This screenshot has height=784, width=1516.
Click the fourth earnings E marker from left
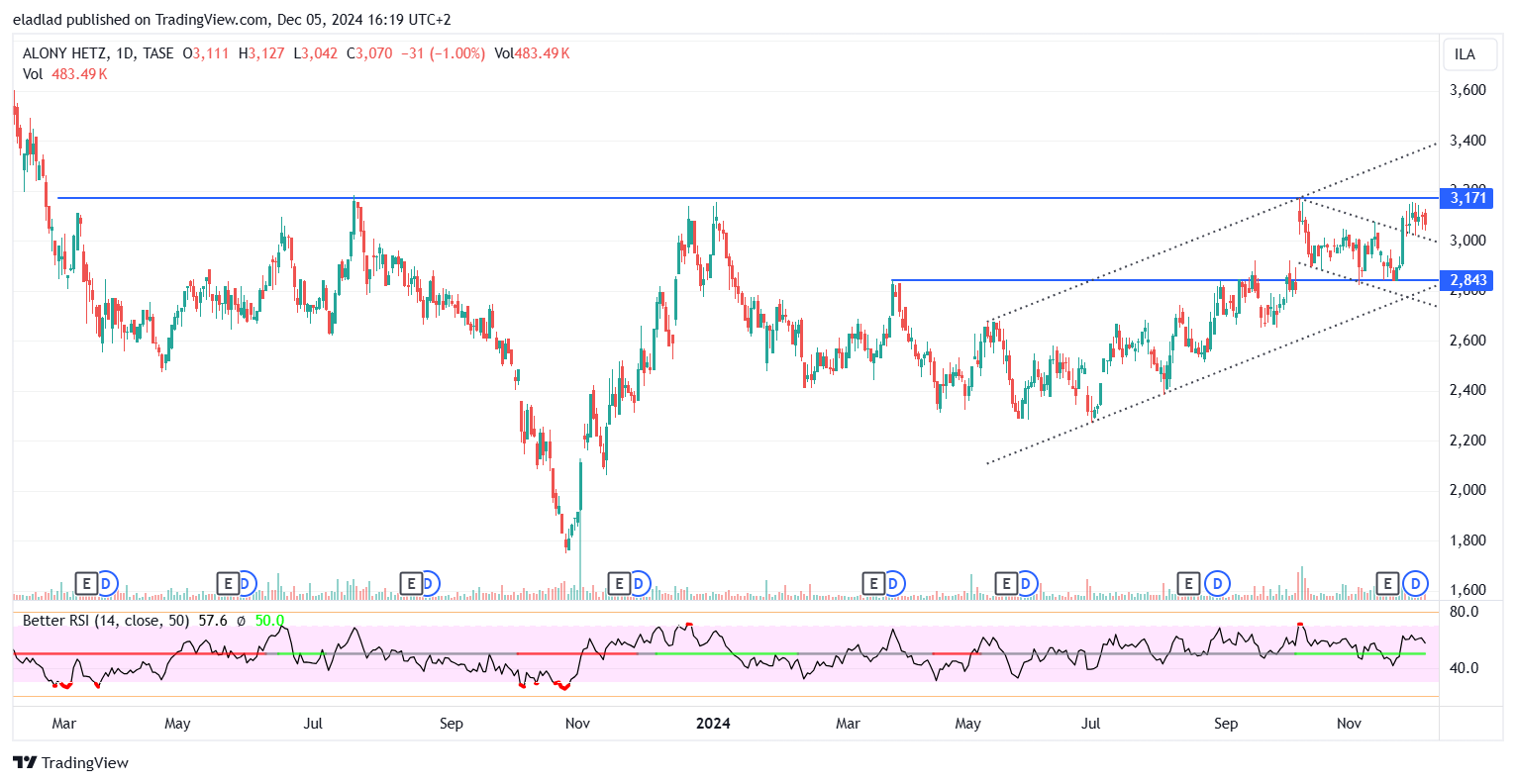(x=619, y=584)
